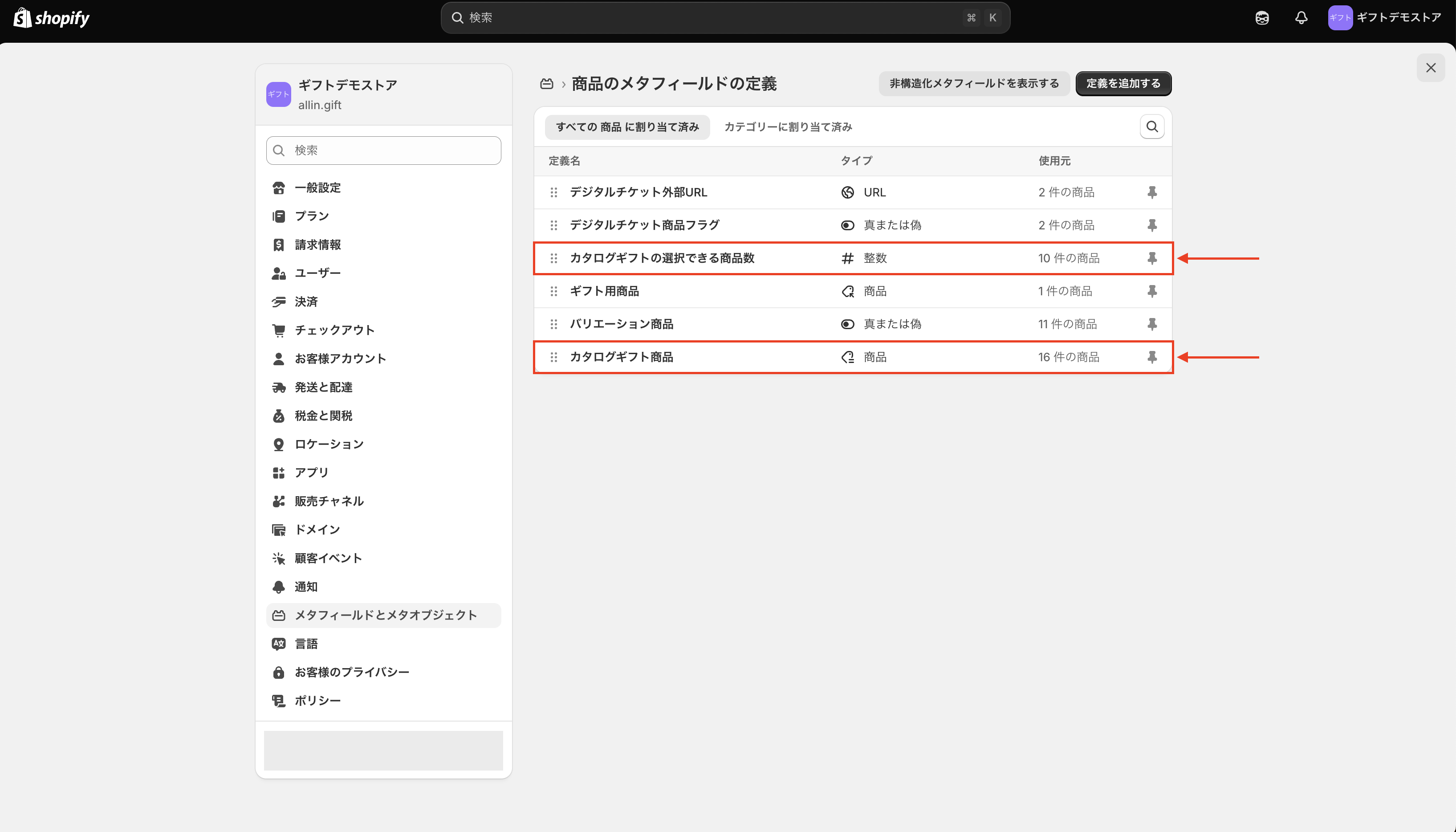Open the notifications bell
Screen dimensions: 1456x832
[x=1301, y=18]
